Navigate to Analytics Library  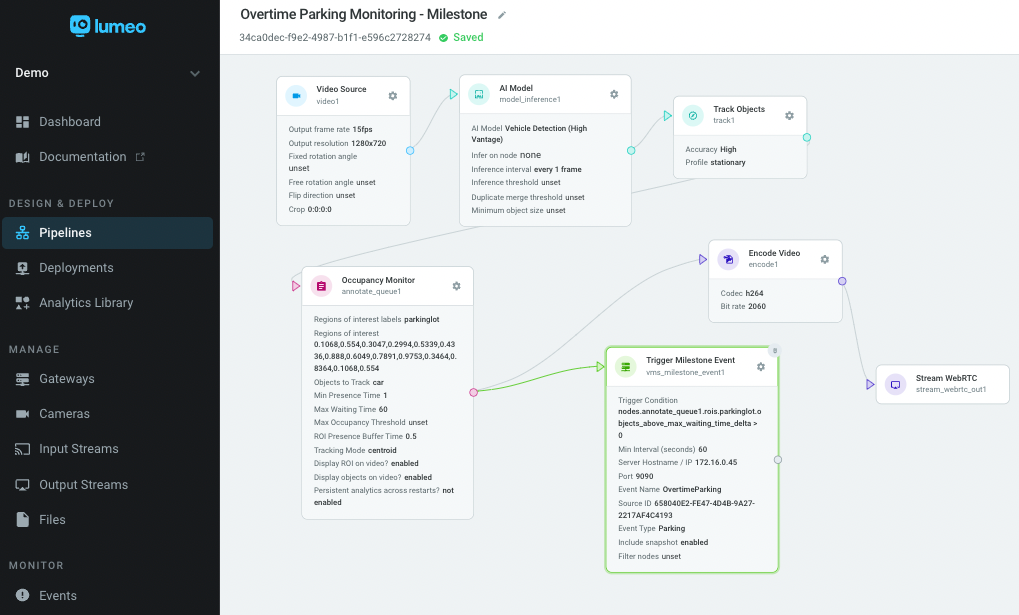85,303
